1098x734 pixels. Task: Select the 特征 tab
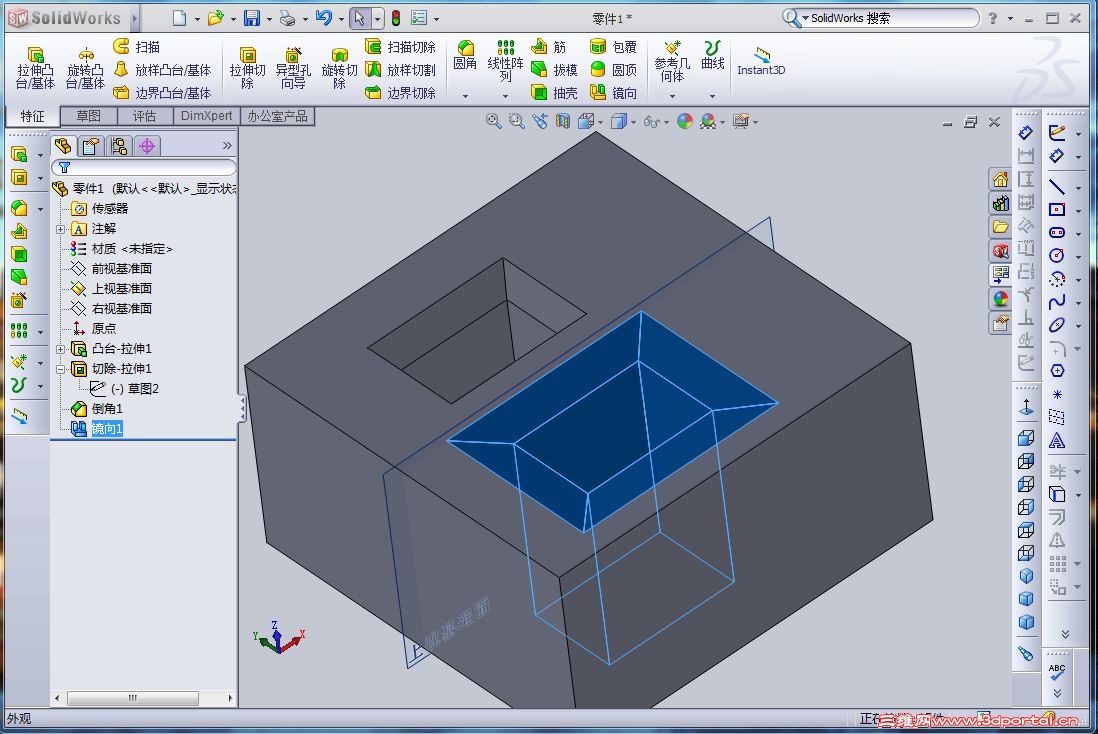click(x=32, y=116)
